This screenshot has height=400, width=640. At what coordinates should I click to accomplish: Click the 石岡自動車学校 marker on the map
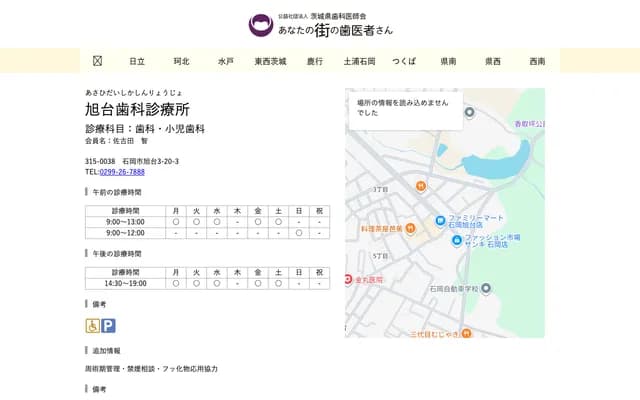coord(485,288)
